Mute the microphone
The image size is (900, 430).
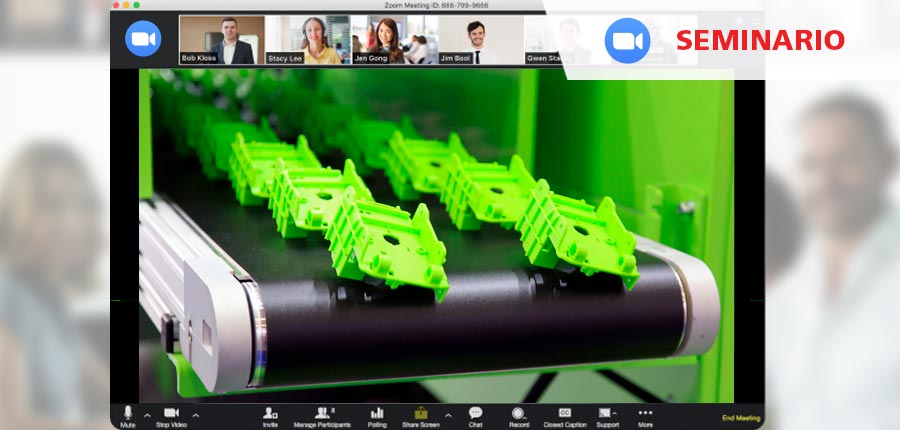(127, 414)
